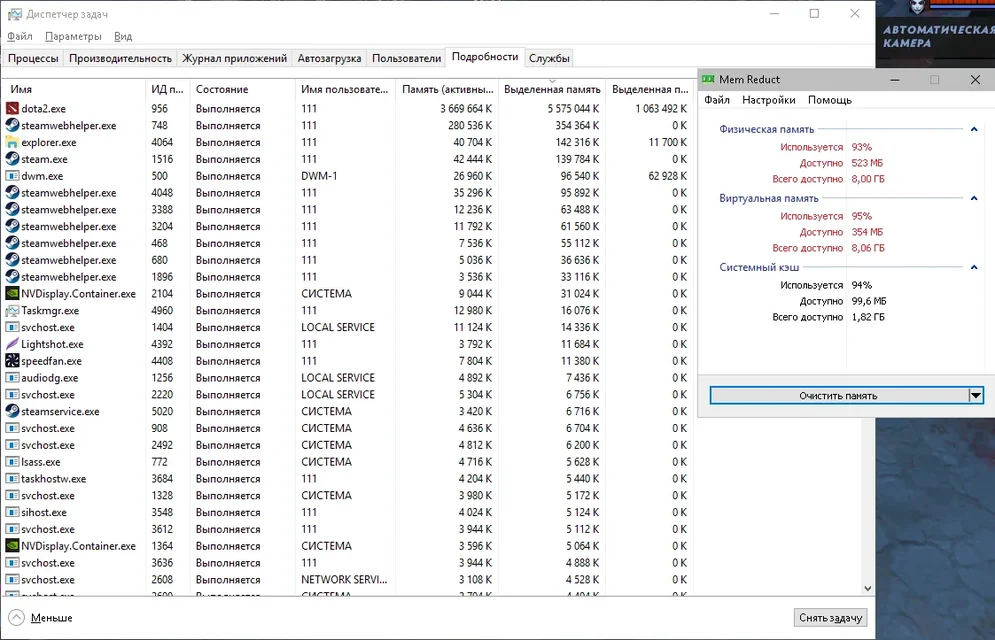
Task: Click the scrollbar down arrow in process list
Action: tap(867, 588)
